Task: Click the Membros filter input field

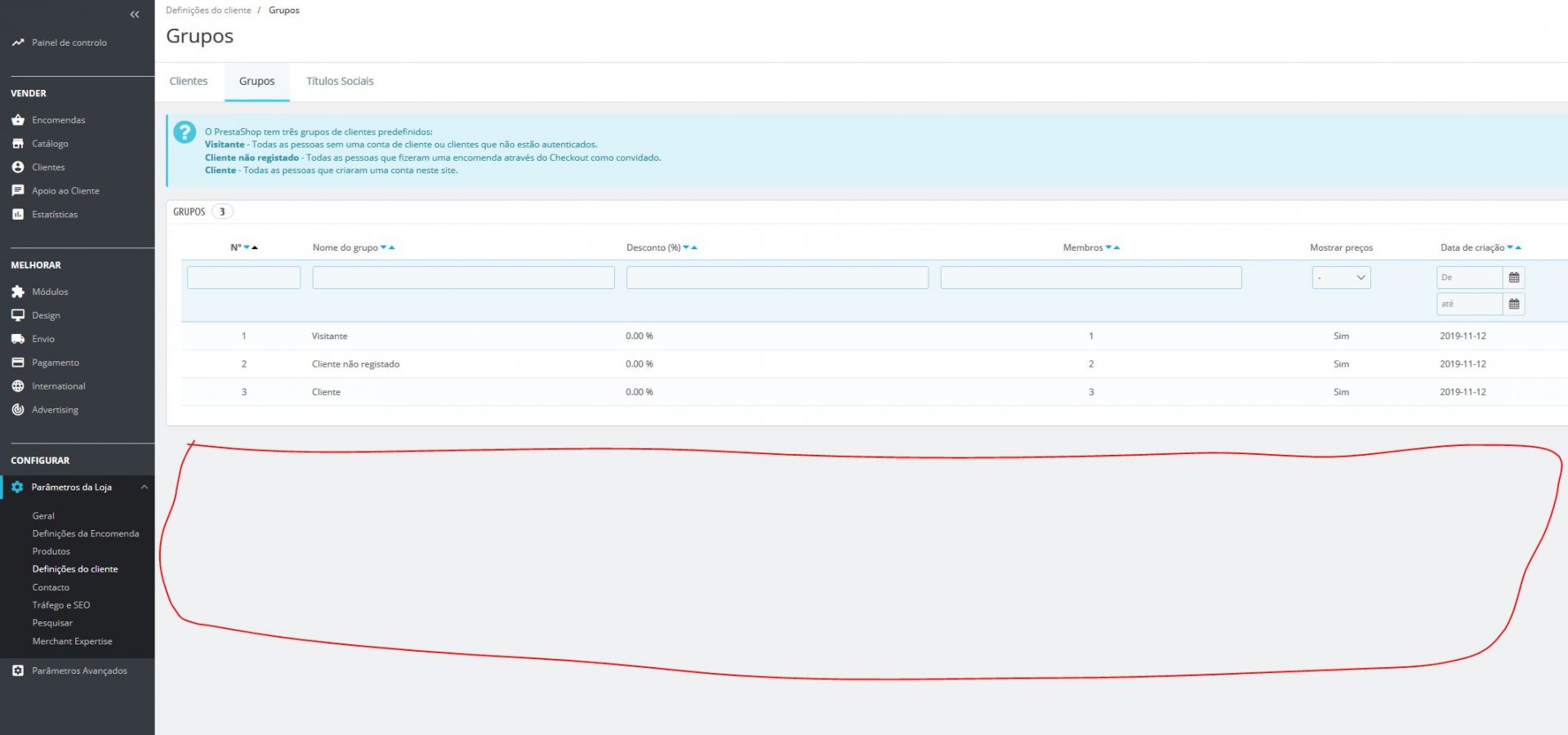Action: [x=1091, y=278]
